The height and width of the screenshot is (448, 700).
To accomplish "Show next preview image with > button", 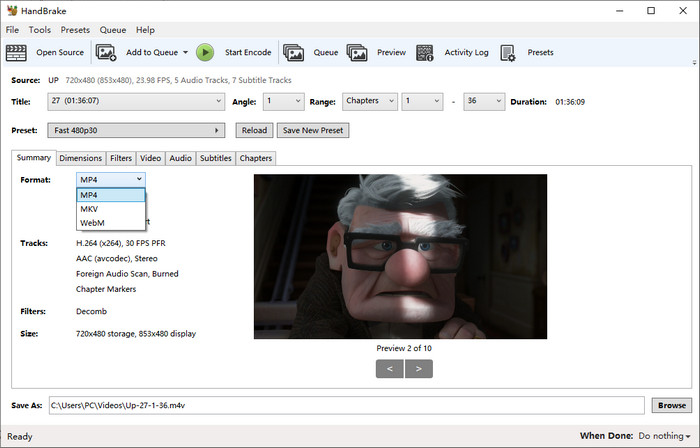I will (x=418, y=369).
